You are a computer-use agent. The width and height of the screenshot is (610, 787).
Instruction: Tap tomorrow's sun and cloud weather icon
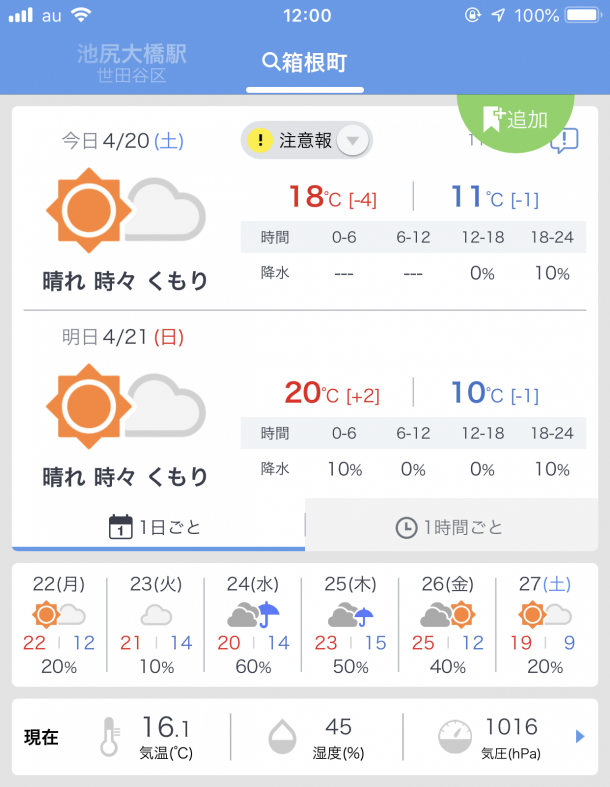coord(126,406)
